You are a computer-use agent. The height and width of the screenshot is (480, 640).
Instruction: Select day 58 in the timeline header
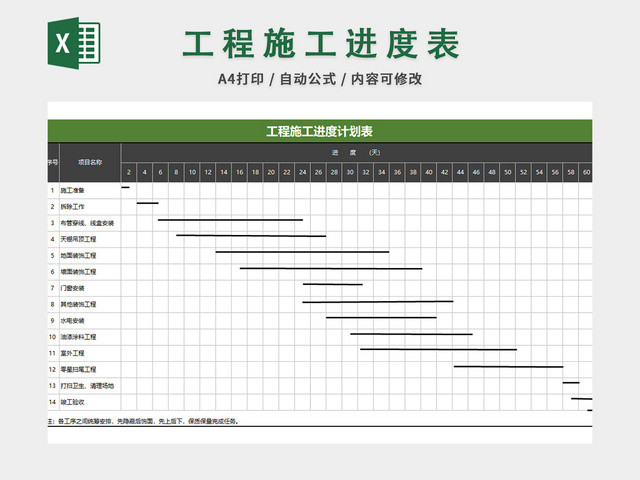point(571,172)
